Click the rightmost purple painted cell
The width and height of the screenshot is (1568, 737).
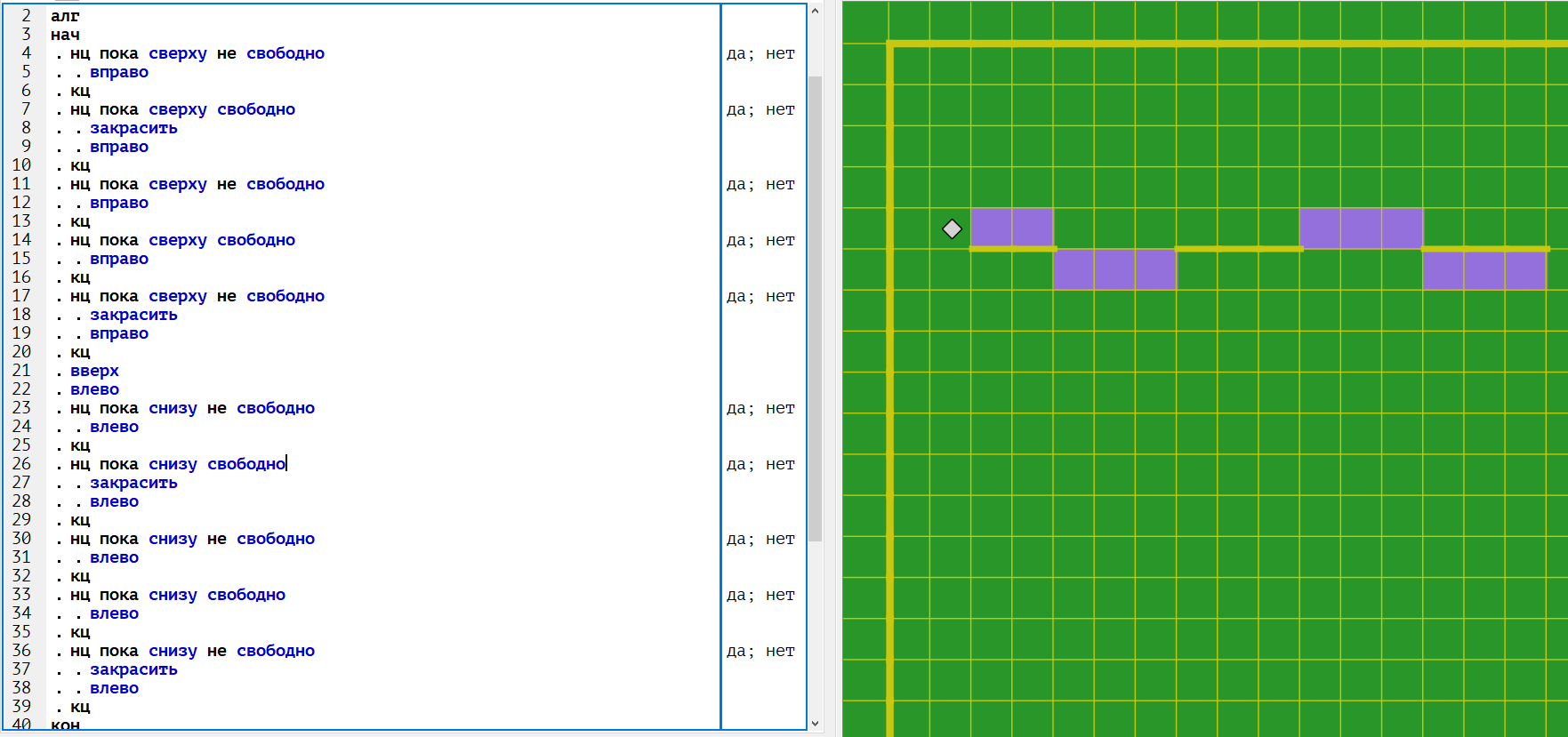(x=1525, y=269)
